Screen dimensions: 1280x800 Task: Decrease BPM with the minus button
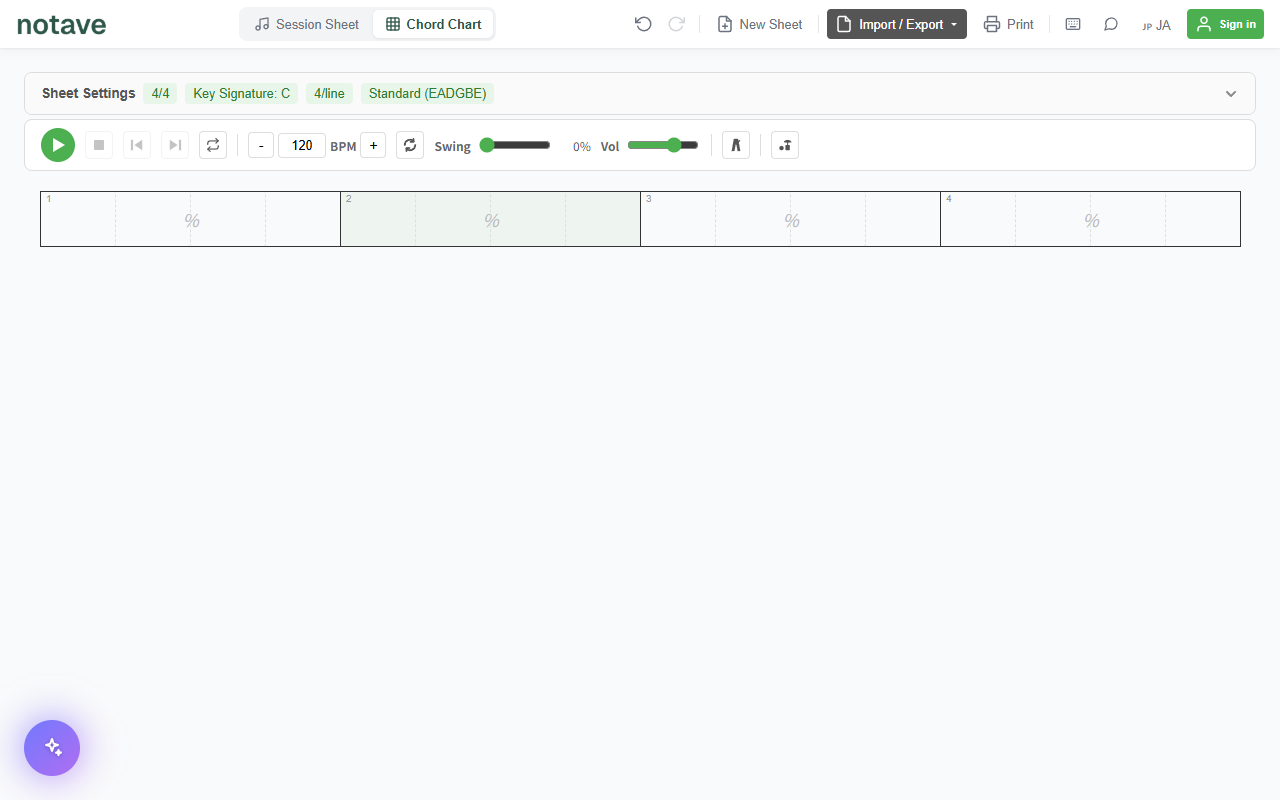point(261,145)
